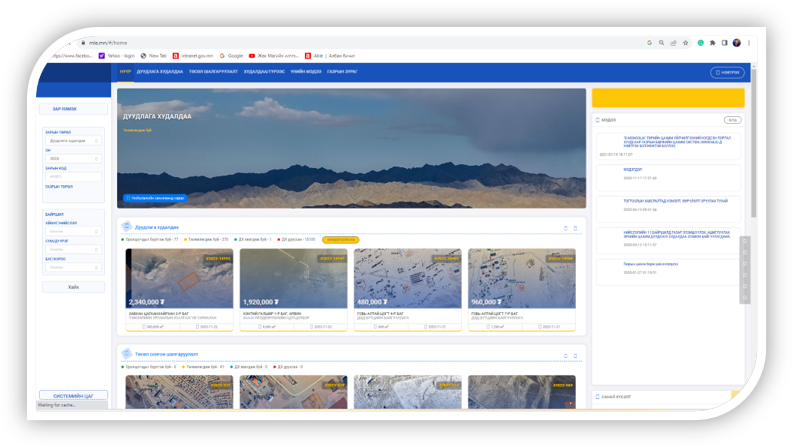
Task: Click the yellow banner above МЭДЭЭ panel
Action: (x=668, y=98)
